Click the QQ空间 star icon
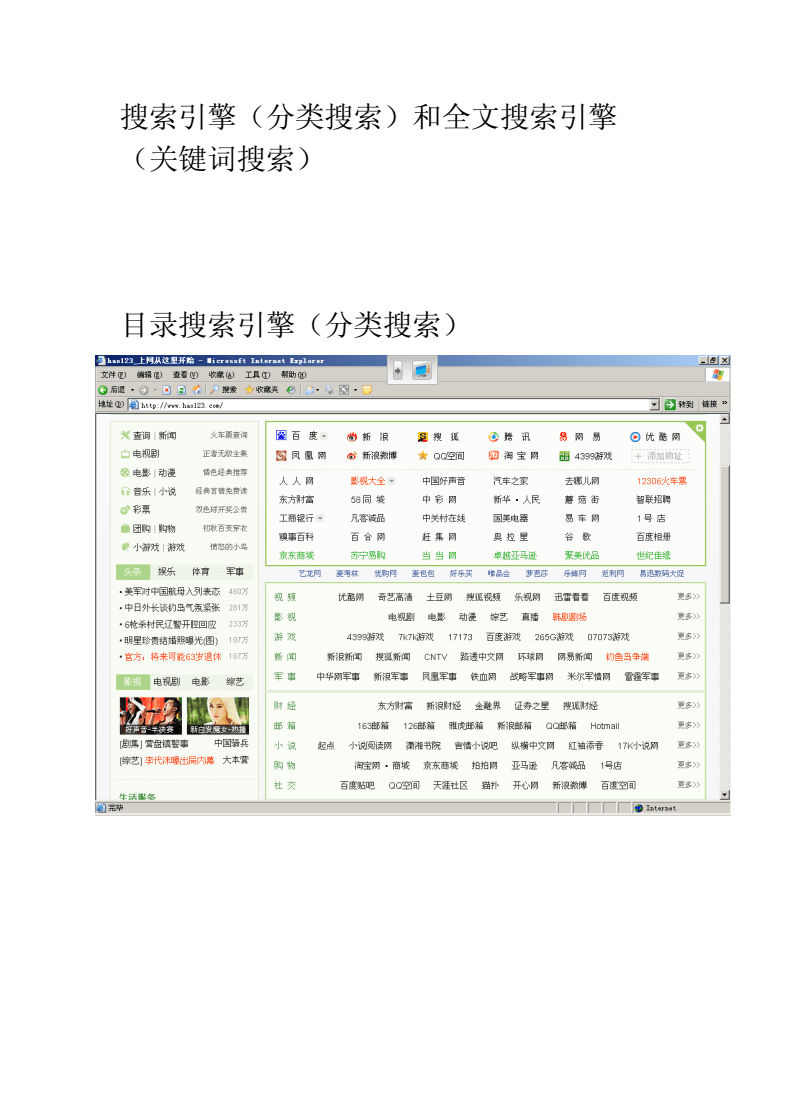Viewport: 792px width, 1120px height. point(423,456)
